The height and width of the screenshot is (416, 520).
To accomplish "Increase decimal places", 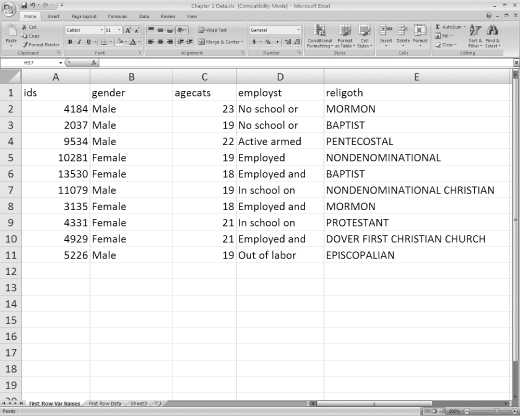I will click(288, 42).
